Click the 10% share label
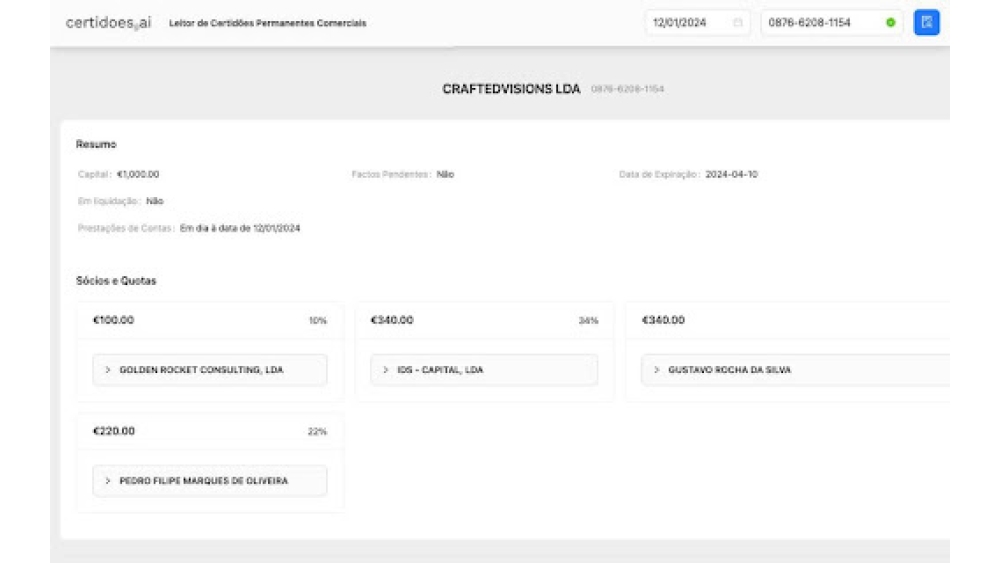The width and height of the screenshot is (1000, 563). (318, 321)
